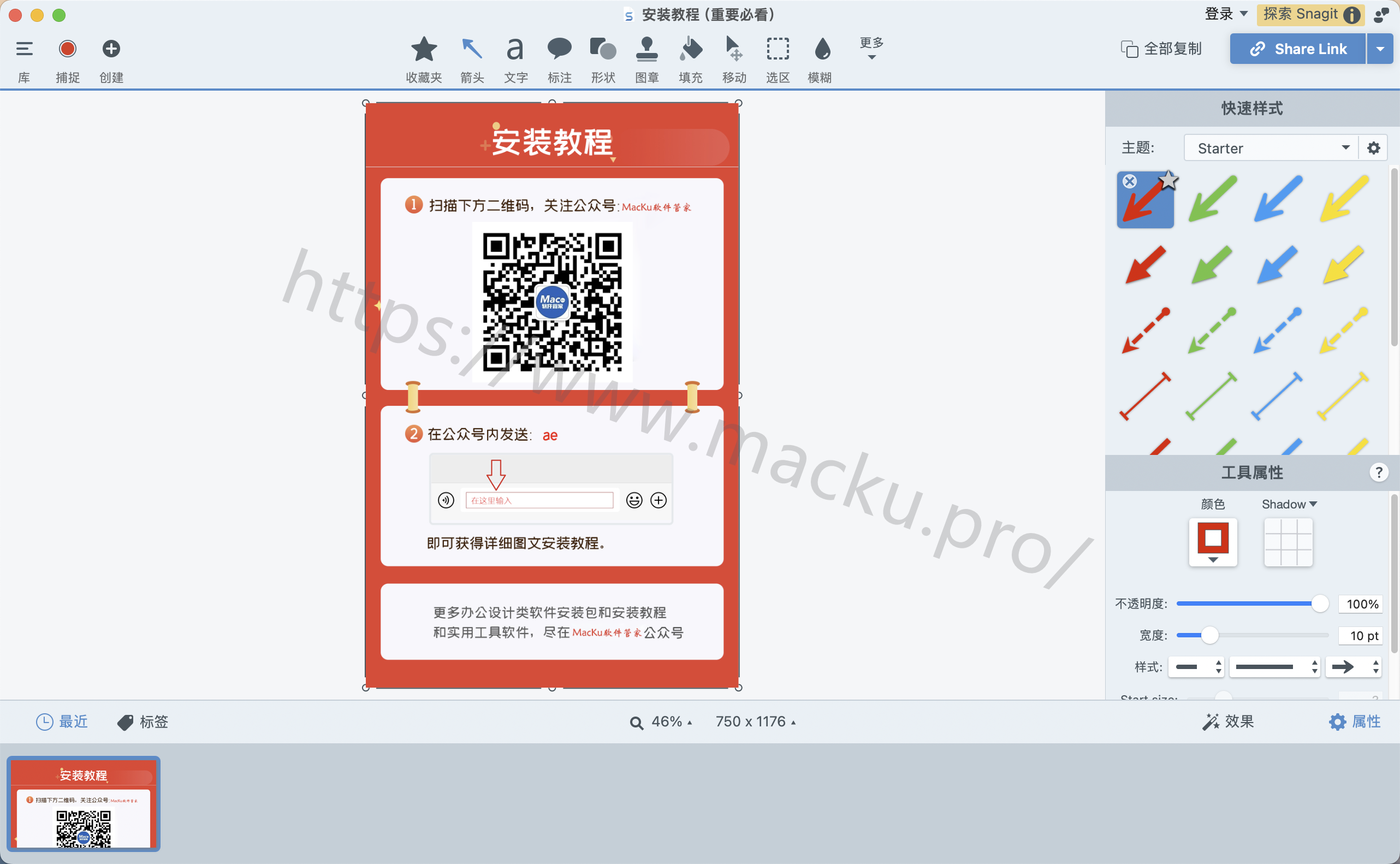Click the Snagit notifications icon at top right
Viewport: 1400px width, 864px height.
click(x=1381, y=15)
